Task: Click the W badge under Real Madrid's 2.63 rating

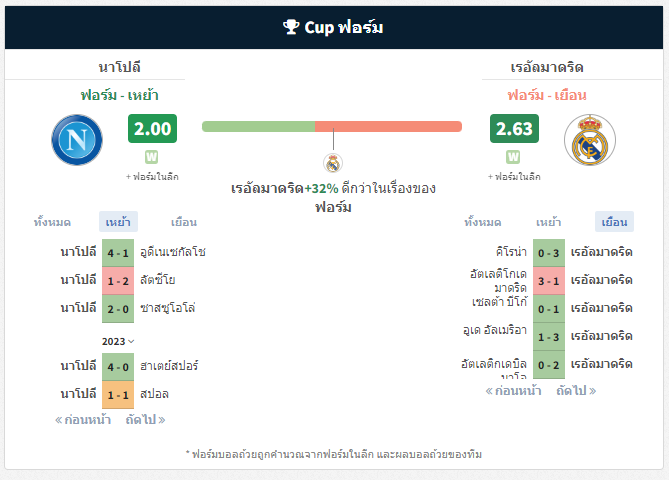Action: coord(513,157)
